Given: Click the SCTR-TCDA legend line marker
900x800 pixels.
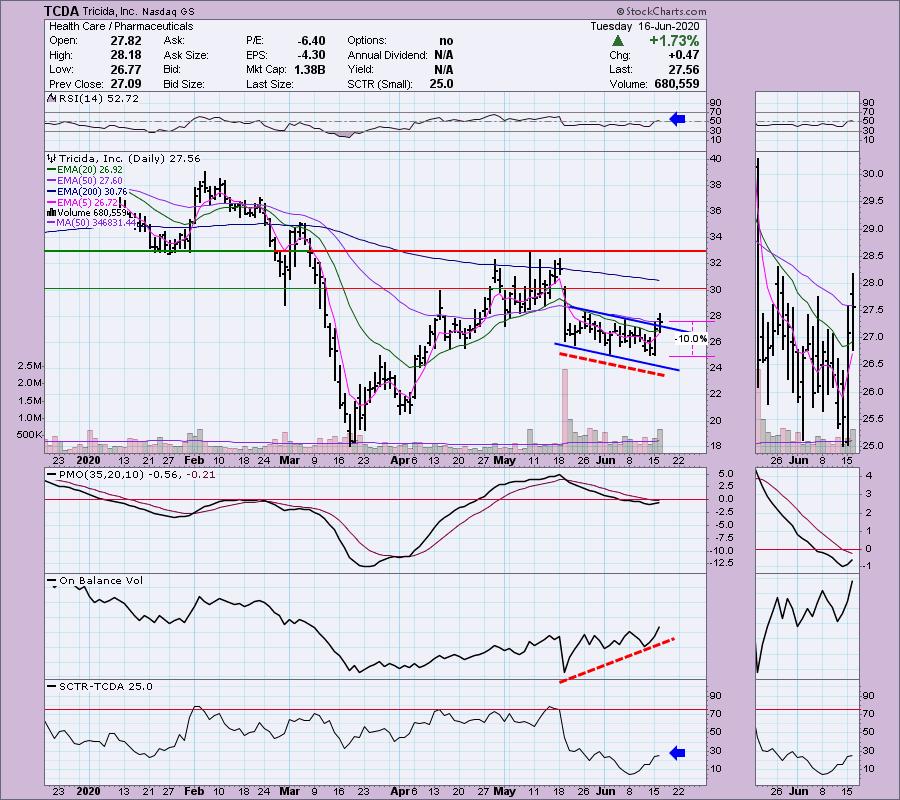Looking at the screenshot, I should 52,686.
